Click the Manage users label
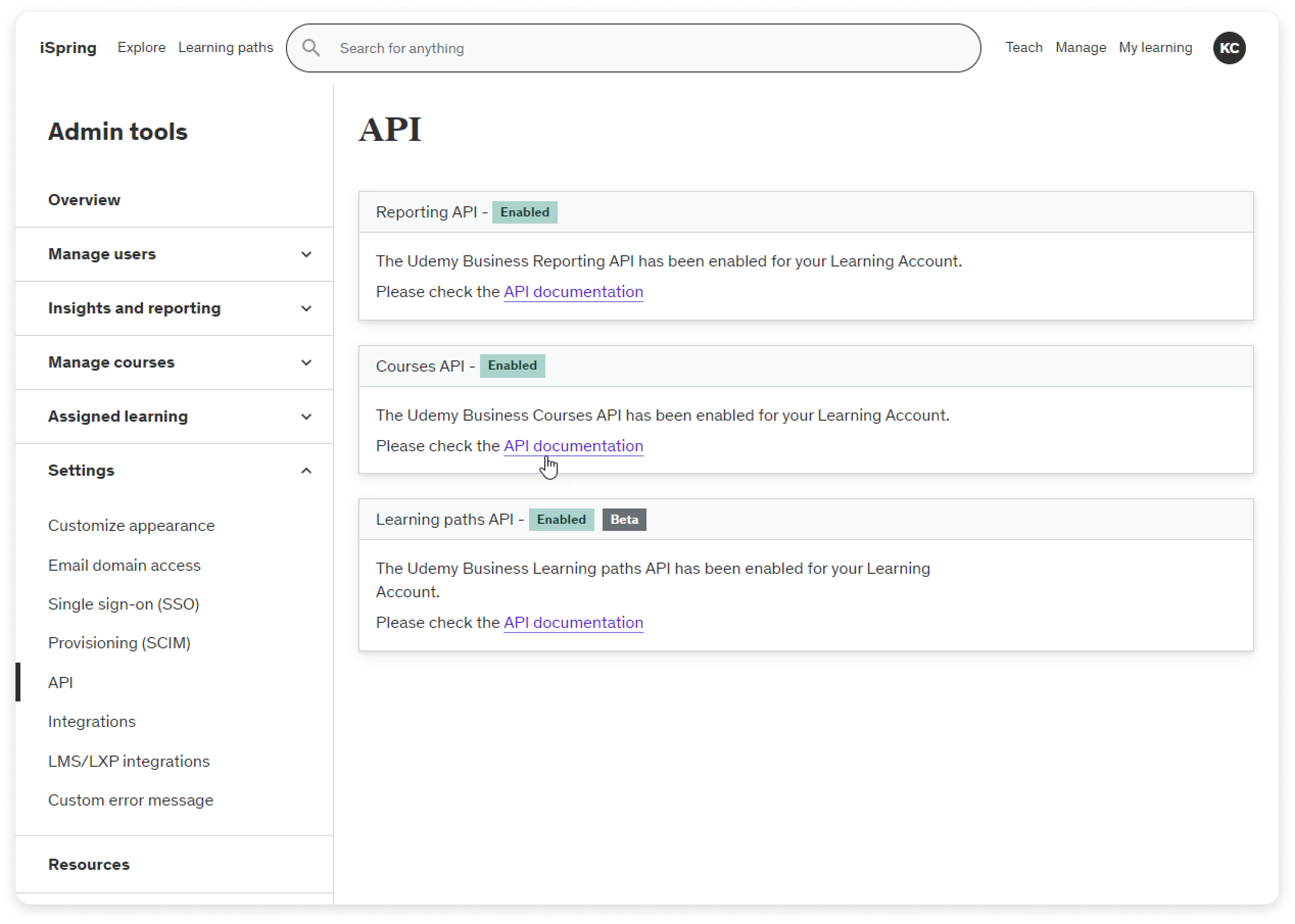This screenshot has height=924, width=1295. [102, 254]
